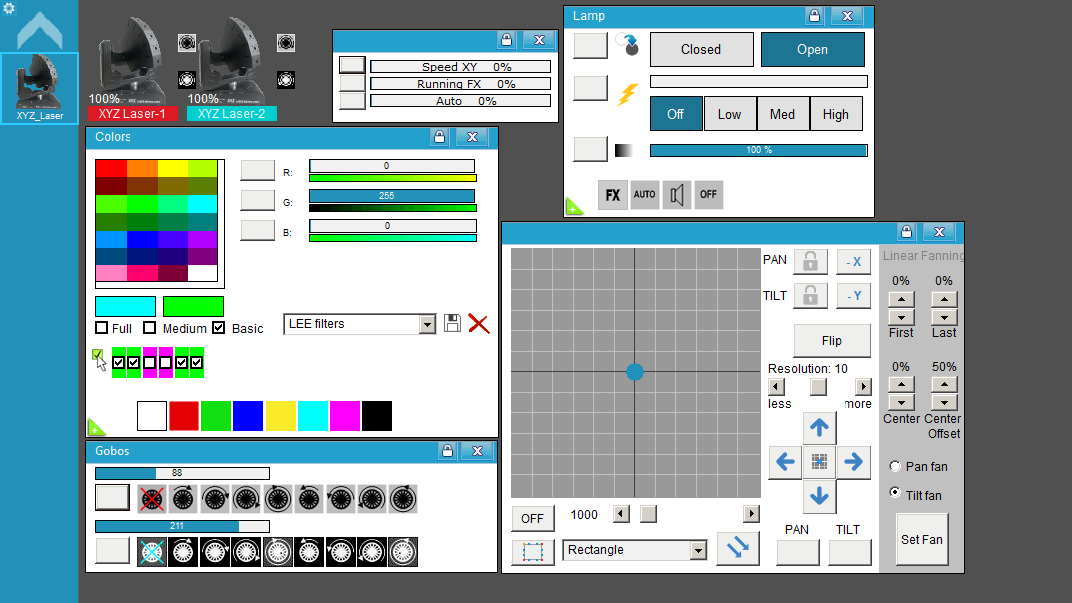Center position with the grid icon

[x=819, y=462]
